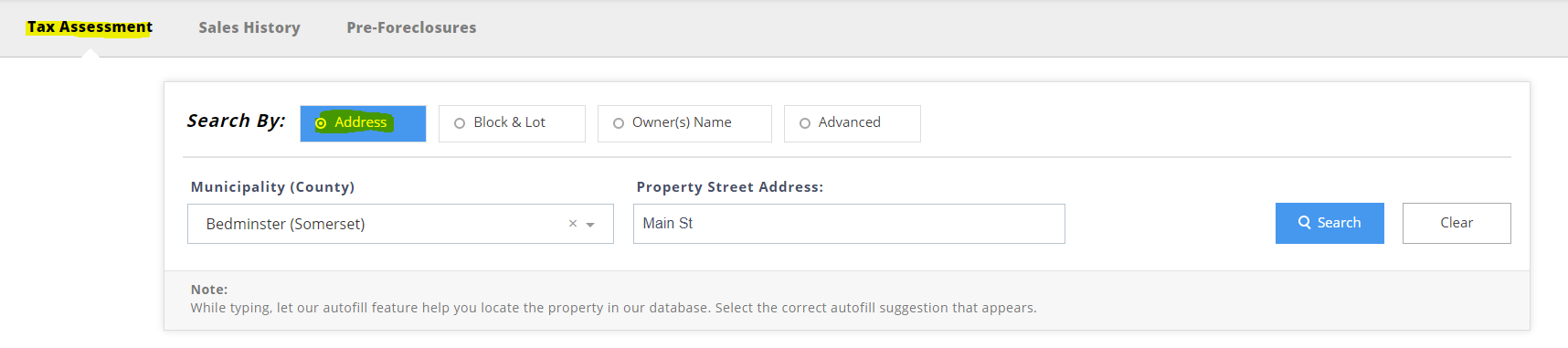This screenshot has width=1568, height=348.
Task: Click the Owner(s) Name radio circle
Action: coord(619,123)
